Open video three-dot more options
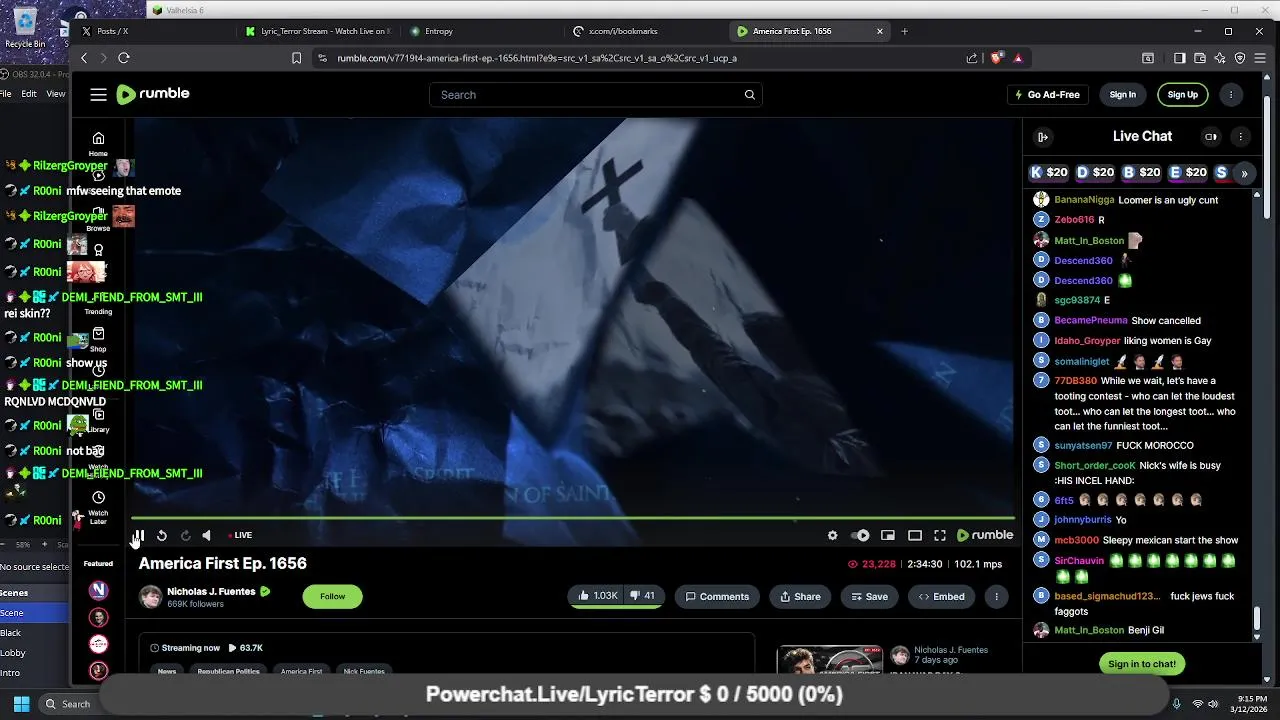 [x=996, y=597]
